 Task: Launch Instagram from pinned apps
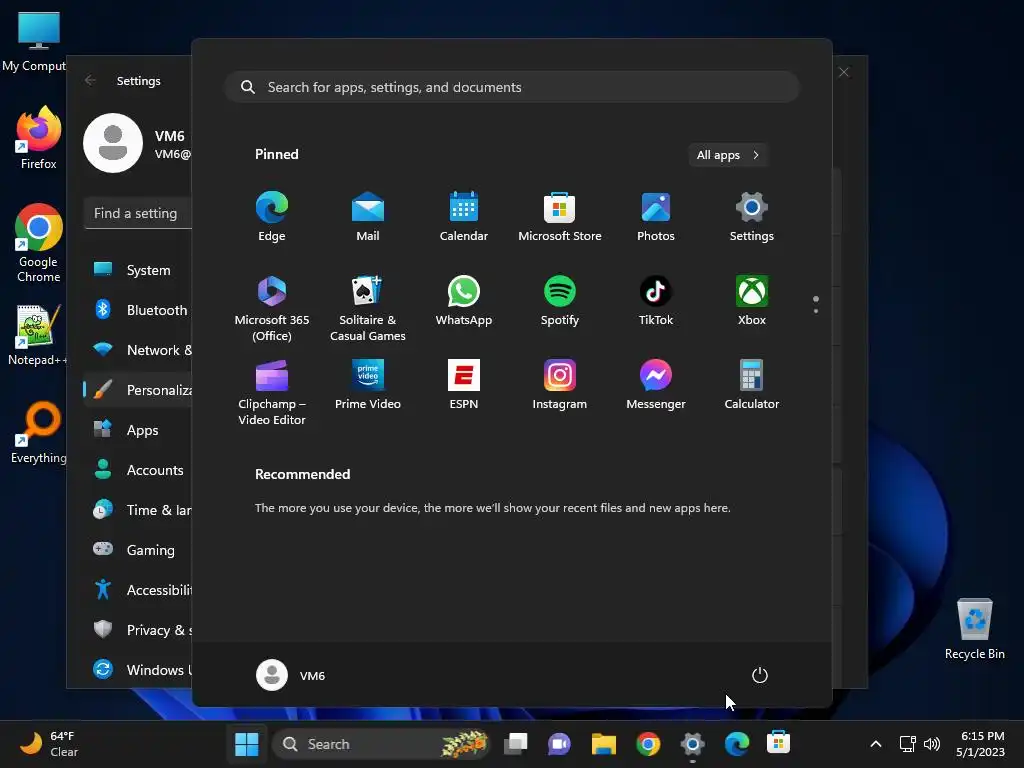pos(560,385)
